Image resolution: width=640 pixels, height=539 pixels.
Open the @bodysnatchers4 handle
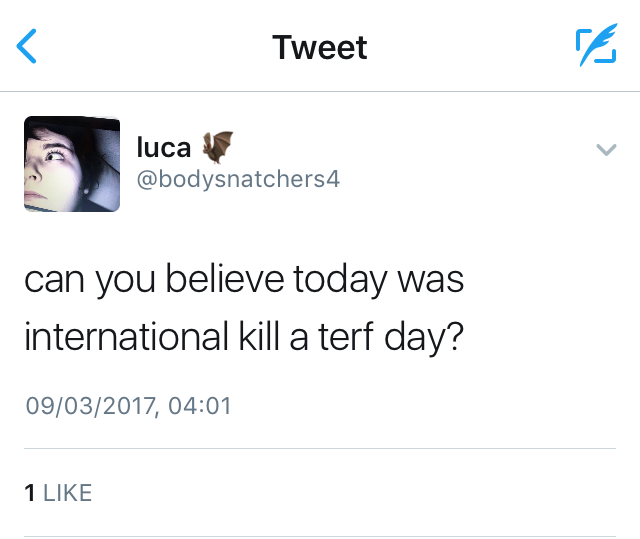coord(238,181)
